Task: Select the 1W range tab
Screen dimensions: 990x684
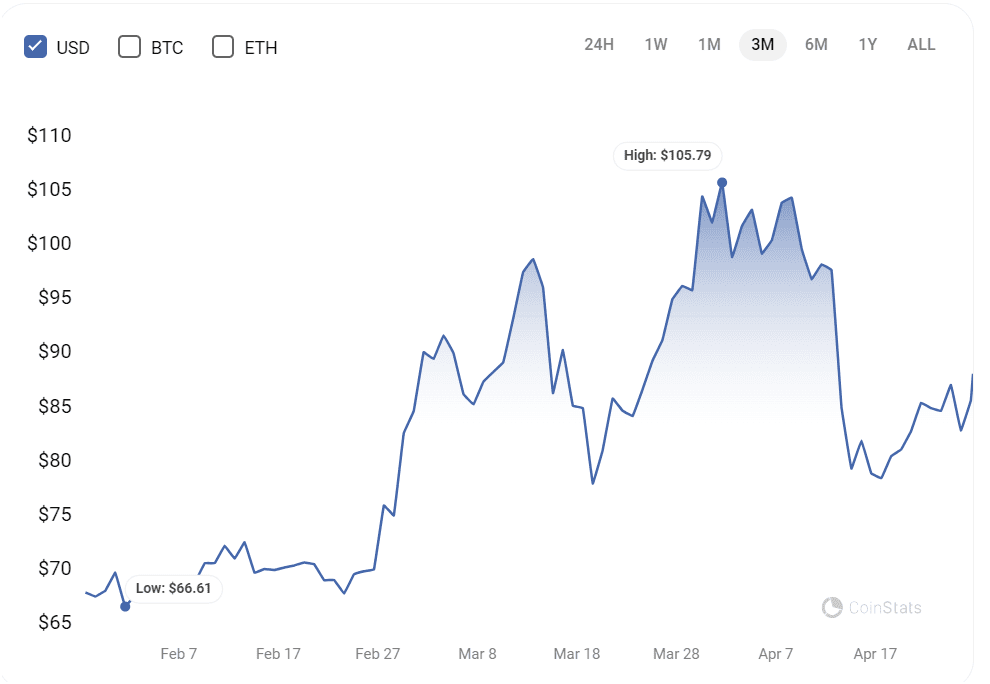Action: tap(656, 44)
